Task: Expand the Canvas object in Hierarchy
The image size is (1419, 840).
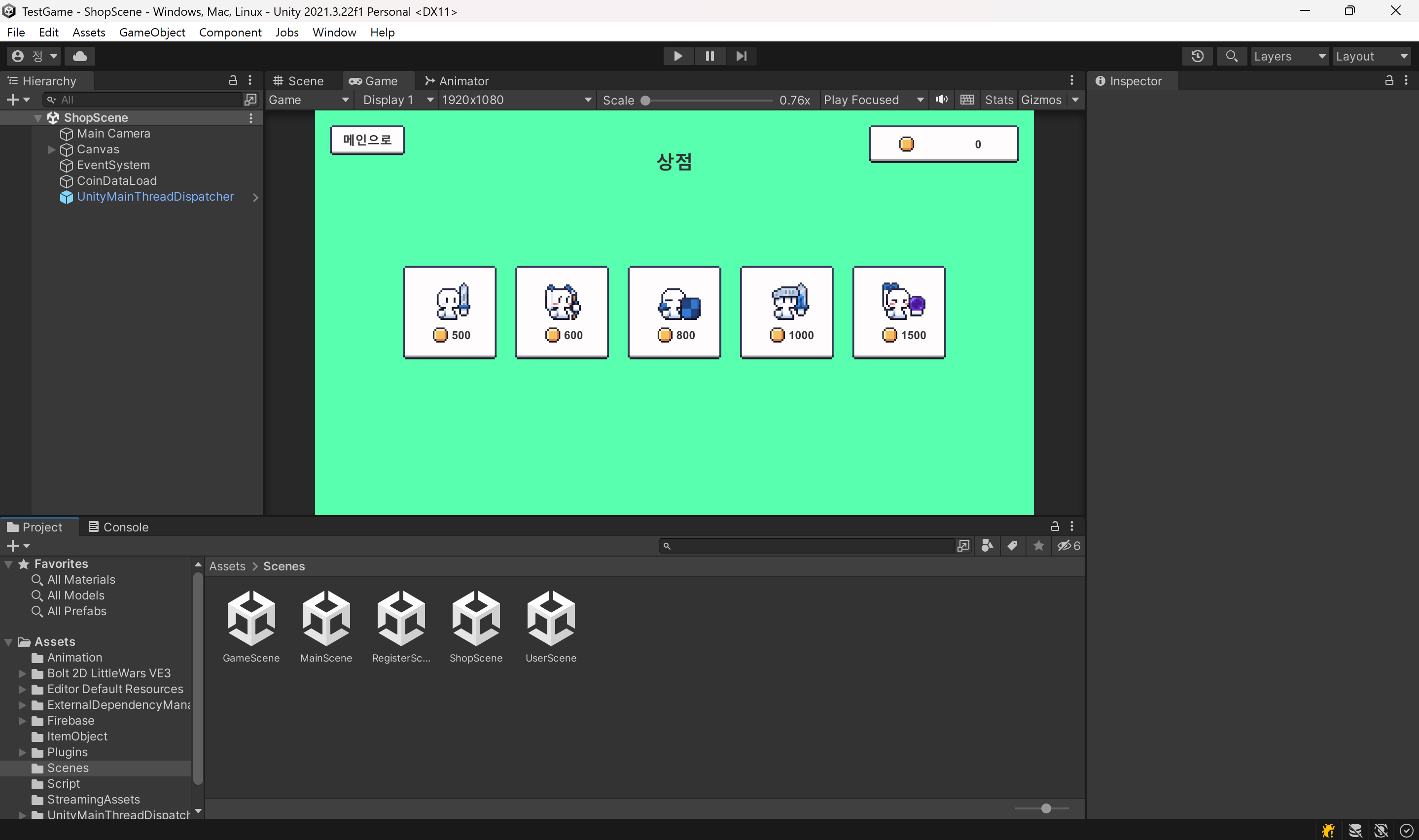Action: pos(51,149)
